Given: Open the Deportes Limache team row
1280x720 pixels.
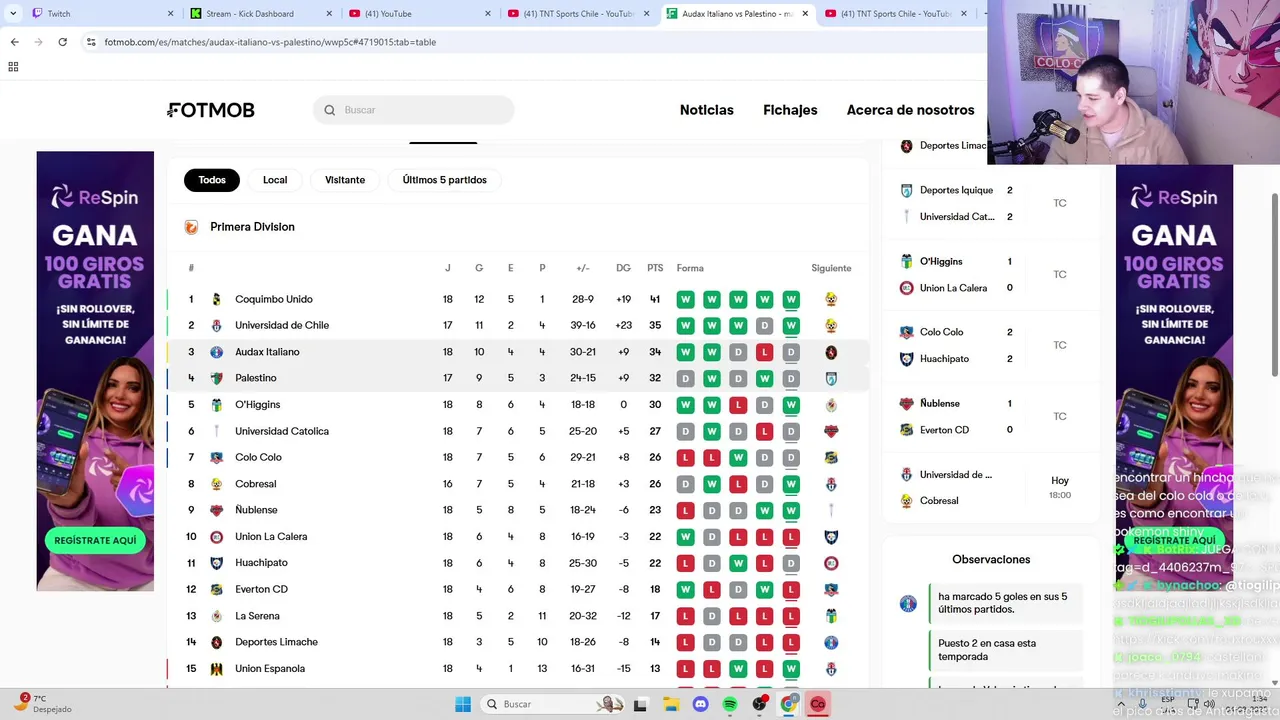Looking at the screenshot, I should point(517,642).
